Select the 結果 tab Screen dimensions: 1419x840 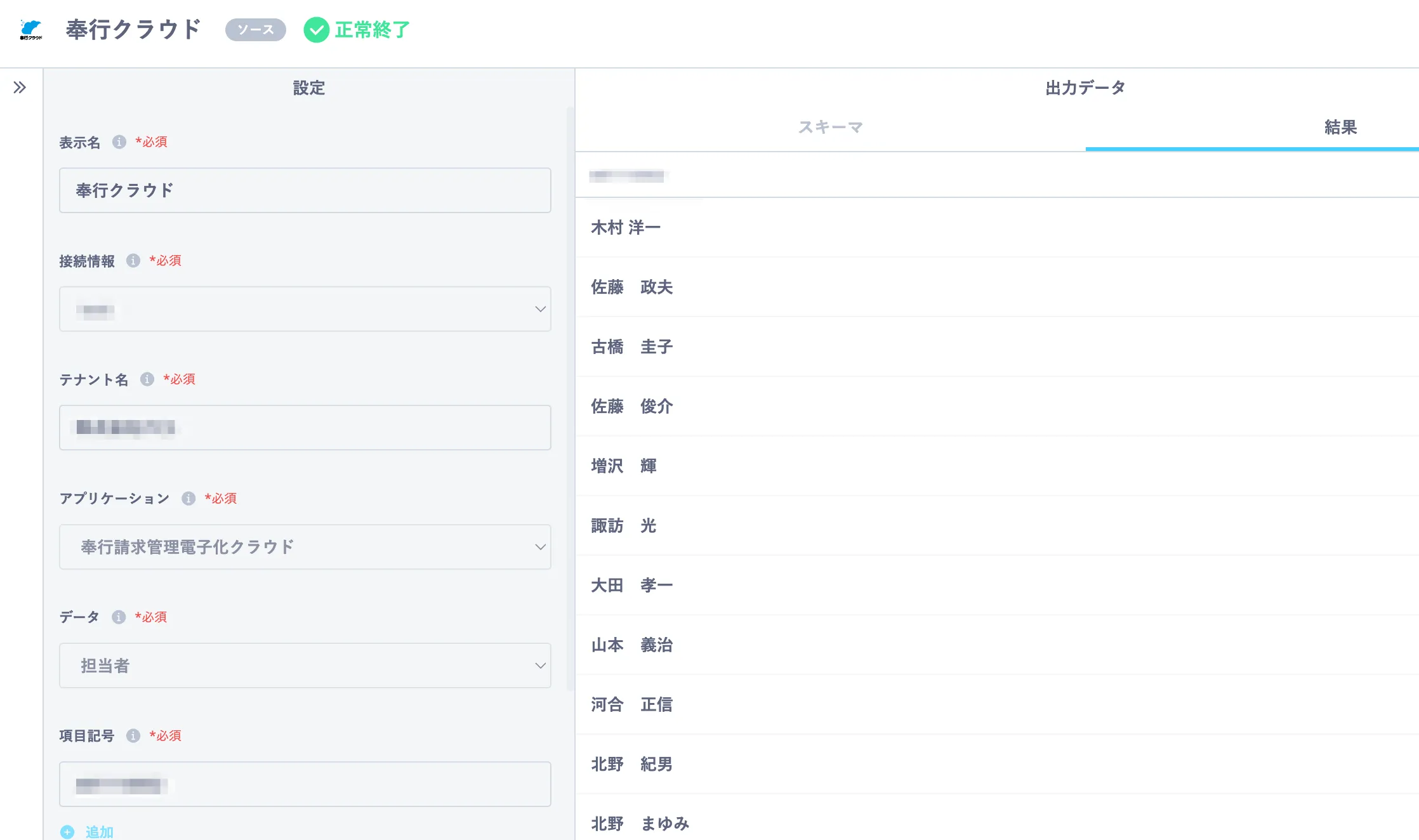1340,128
